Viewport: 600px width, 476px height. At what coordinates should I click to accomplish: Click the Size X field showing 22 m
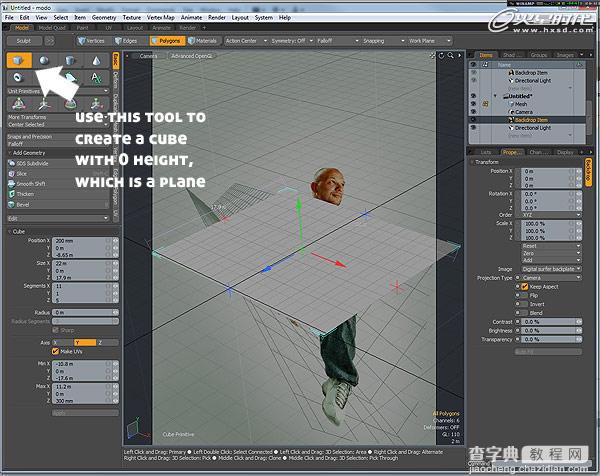85,263
